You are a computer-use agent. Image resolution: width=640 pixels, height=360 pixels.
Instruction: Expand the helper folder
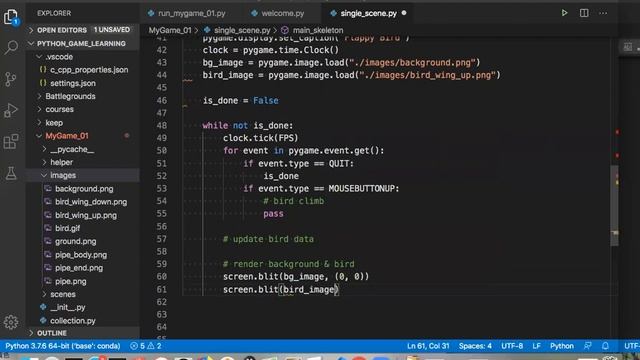83,162
